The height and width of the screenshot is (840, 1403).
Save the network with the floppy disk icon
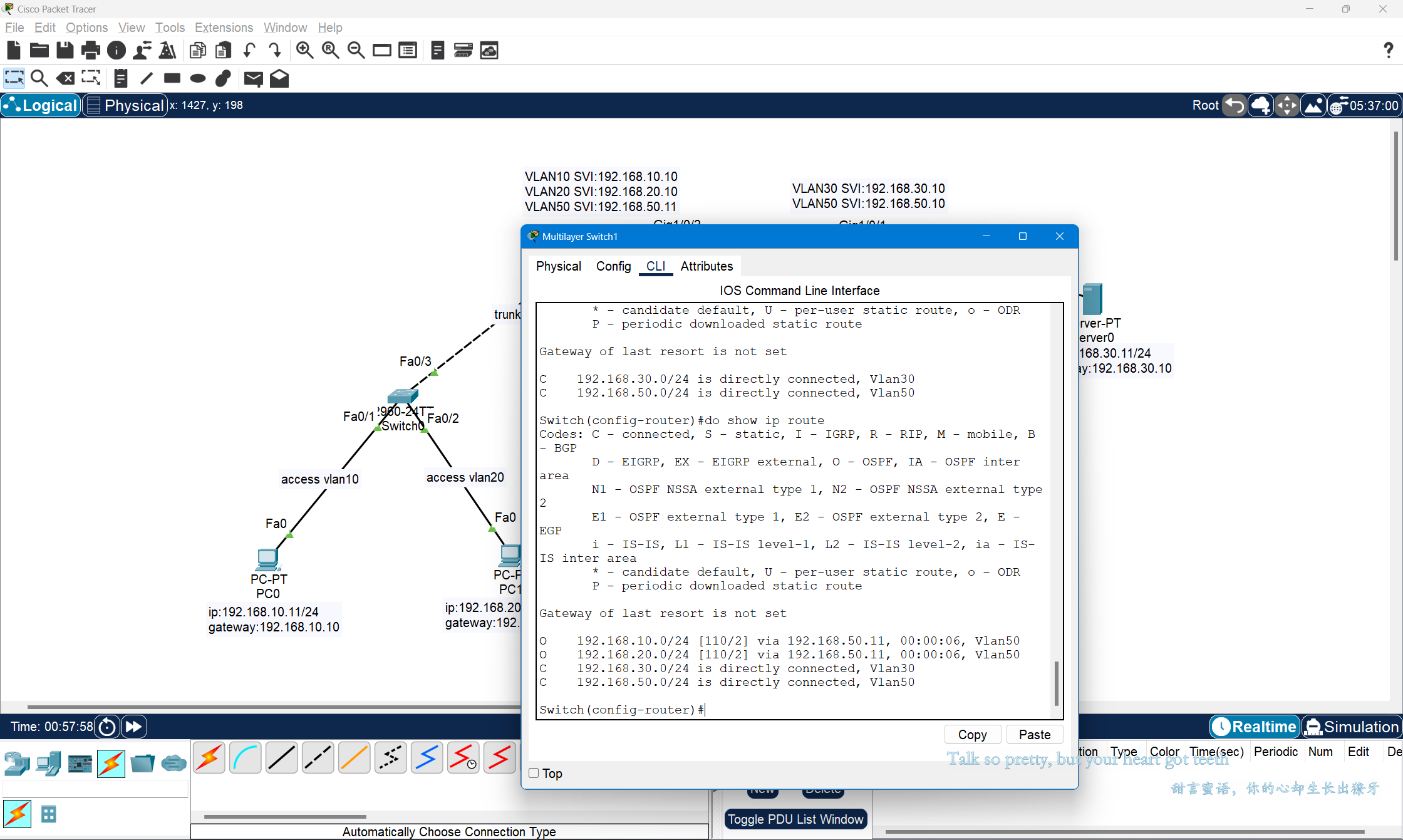(x=65, y=50)
